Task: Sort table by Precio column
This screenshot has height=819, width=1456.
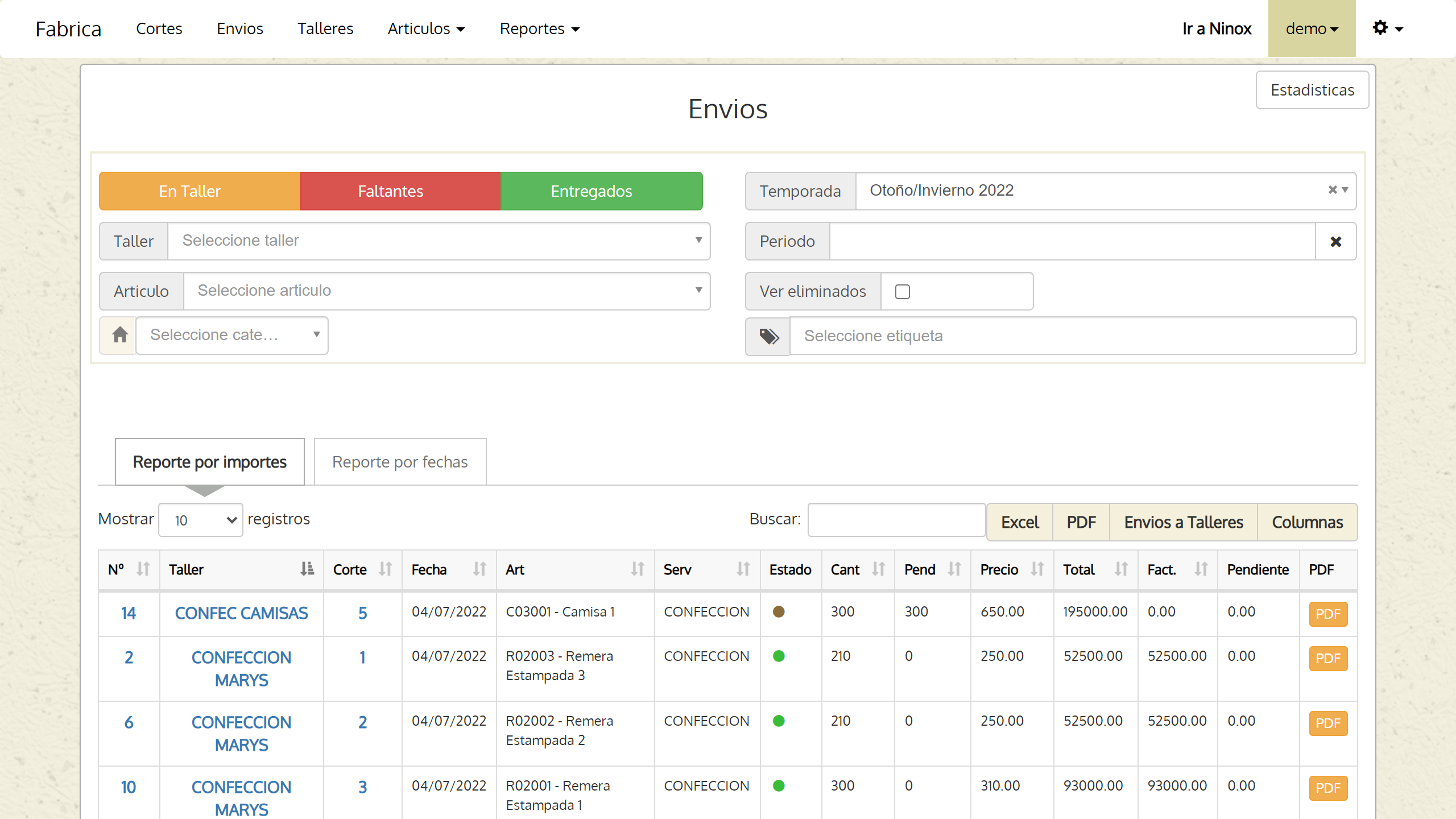Action: [x=1012, y=570]
